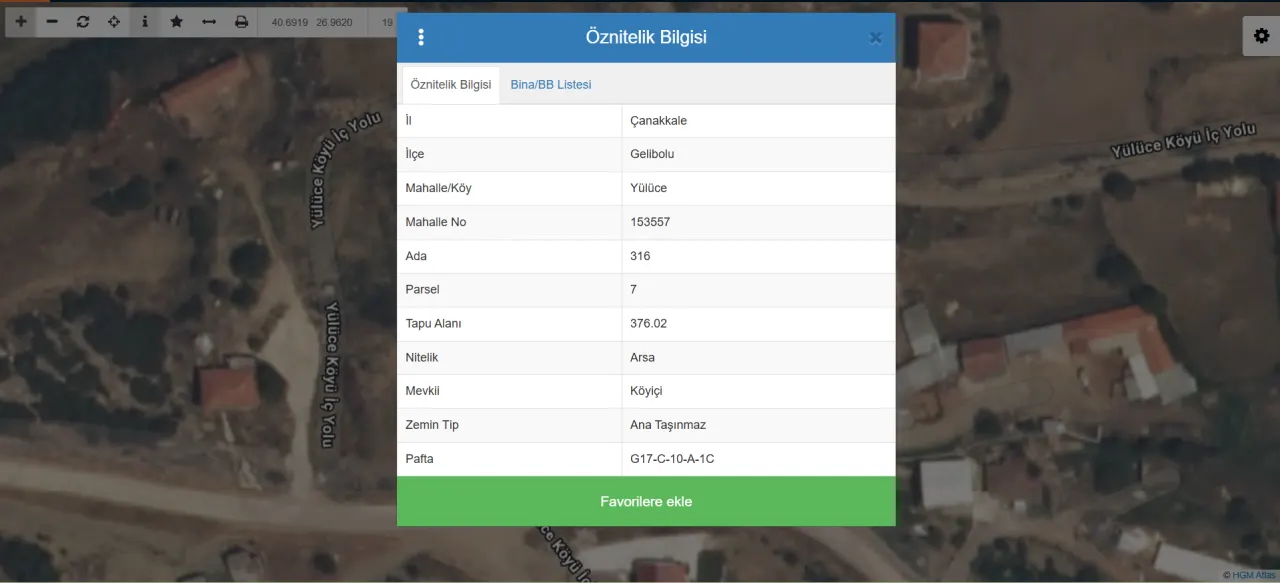The width and height of the screenshot is (1280, 583).
Task: Select the distance measure arrow tool
Action: click(x=209, y=21)
